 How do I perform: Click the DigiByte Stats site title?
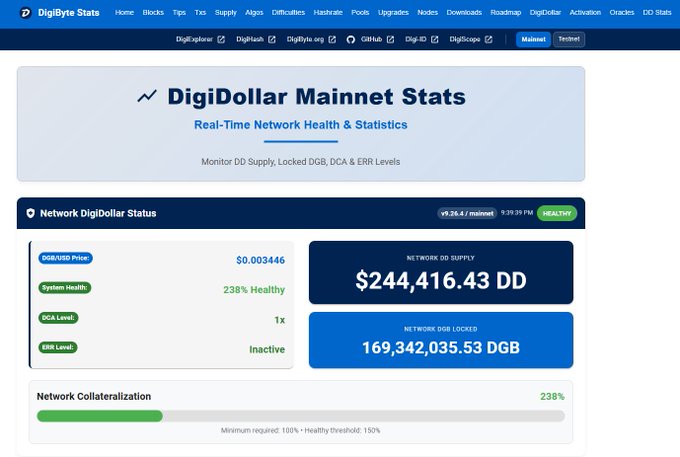(69, 13)
